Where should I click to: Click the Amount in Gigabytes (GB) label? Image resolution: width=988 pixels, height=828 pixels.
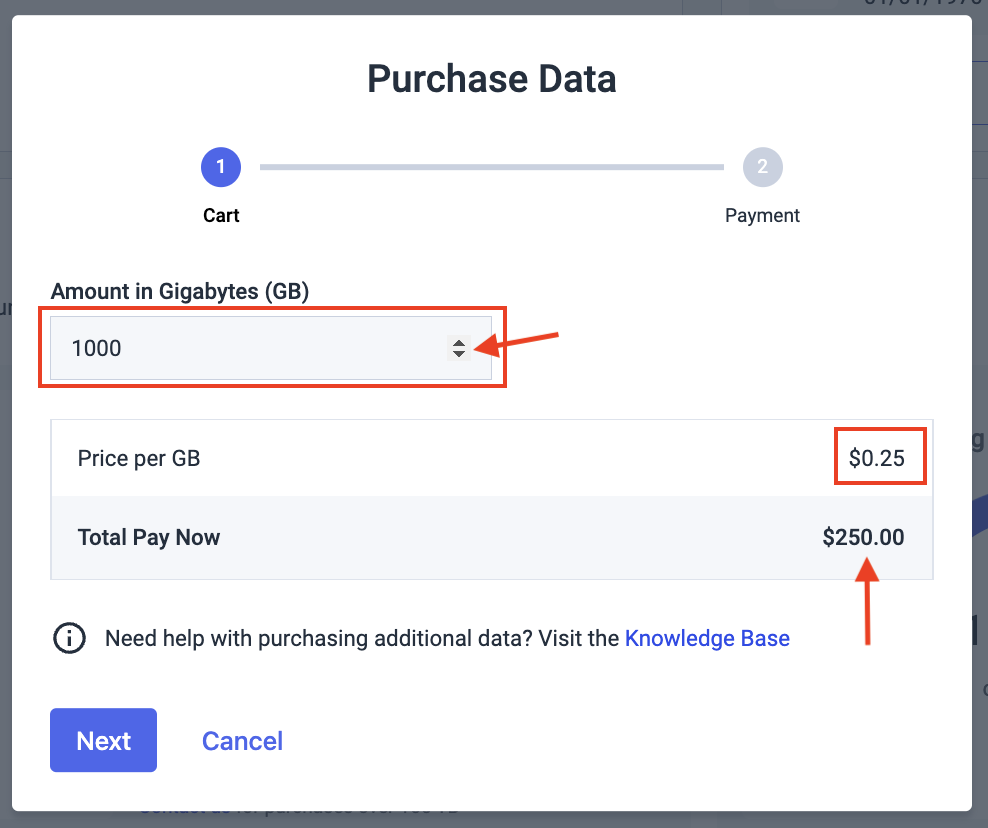pos(180,291)
